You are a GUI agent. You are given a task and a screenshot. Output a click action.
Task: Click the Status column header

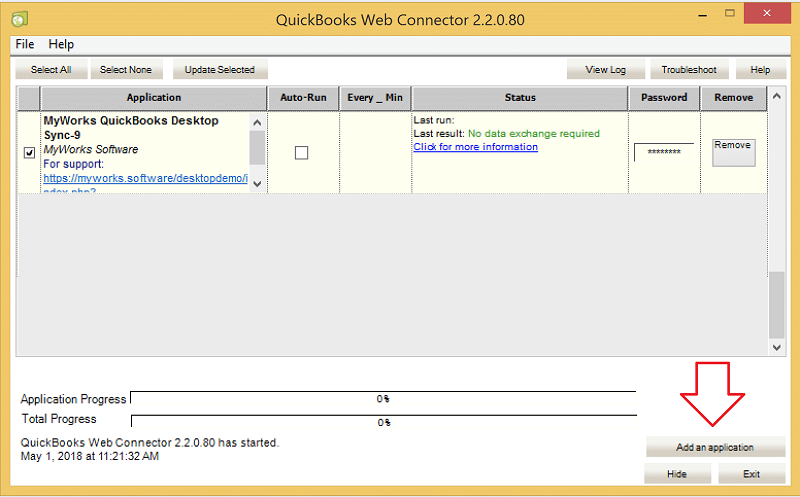coord(520,97)
